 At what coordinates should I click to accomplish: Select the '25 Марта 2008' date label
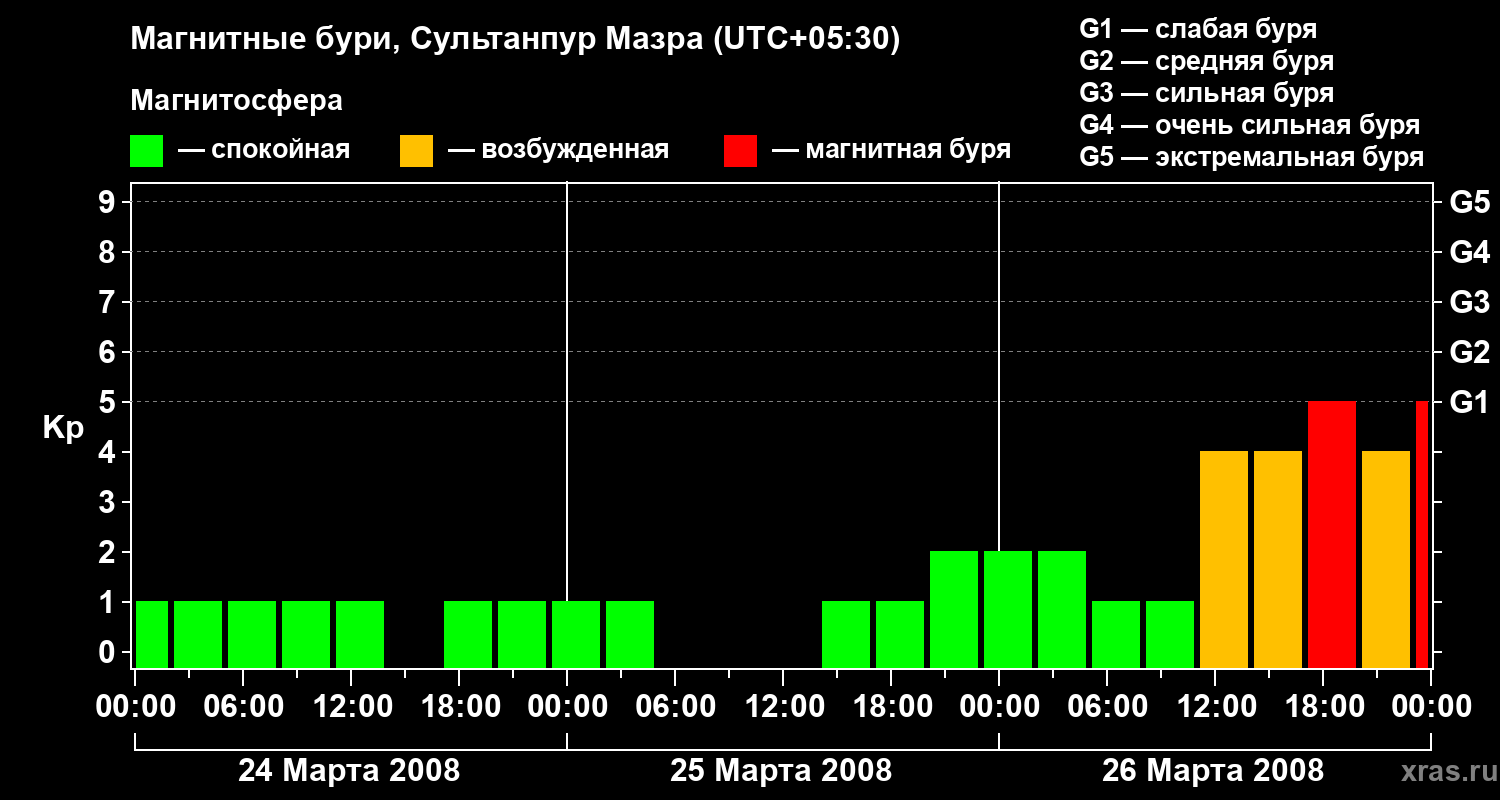781,771
